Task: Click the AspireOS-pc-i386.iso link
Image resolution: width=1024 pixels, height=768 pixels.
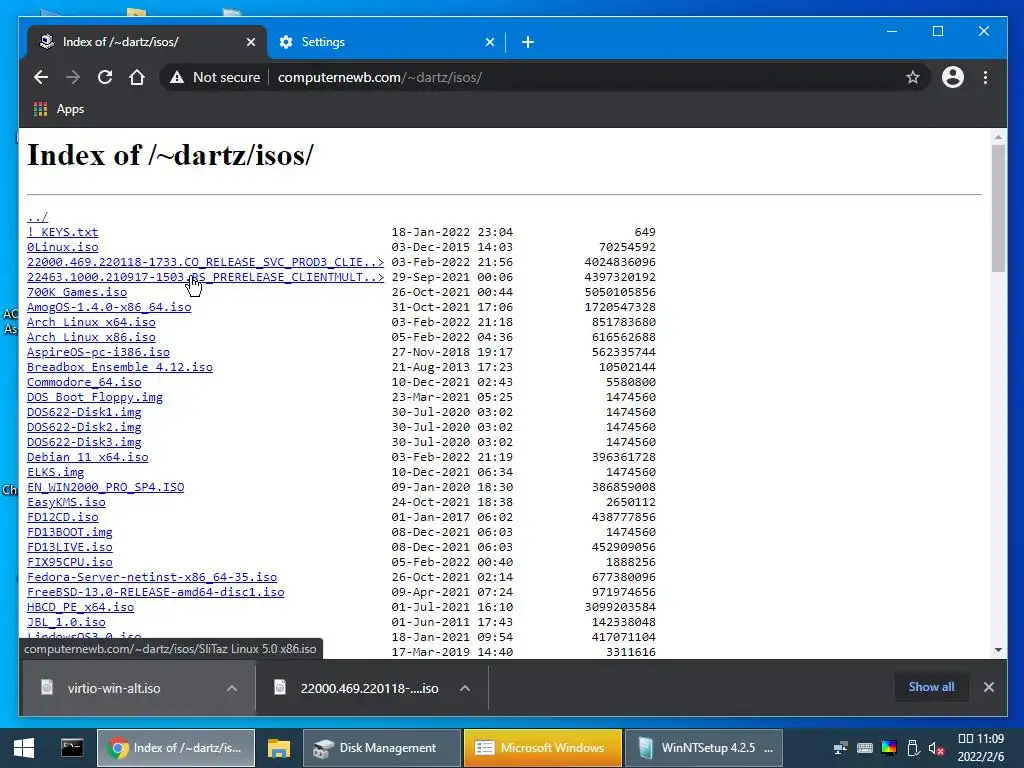Action: point(98,352)
